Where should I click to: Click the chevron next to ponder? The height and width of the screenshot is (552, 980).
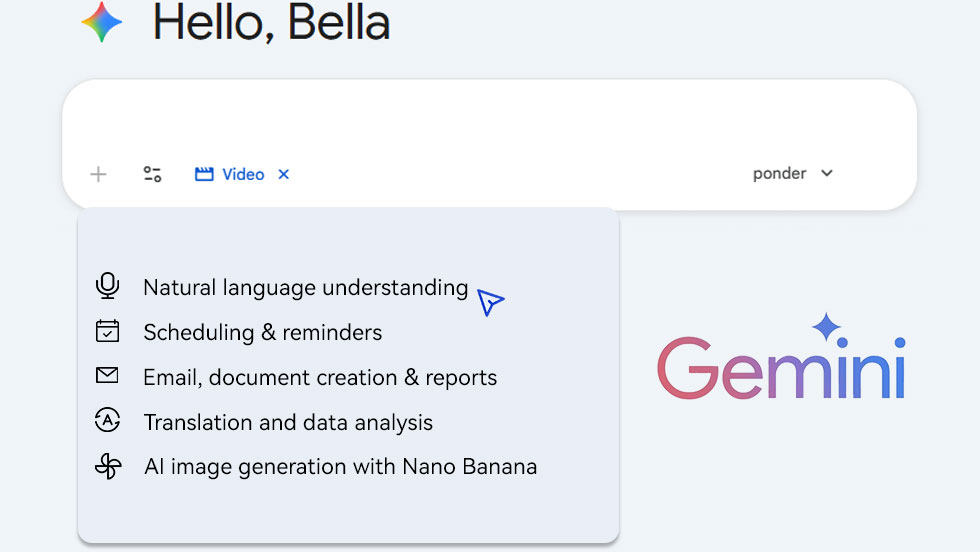point(827,174)
